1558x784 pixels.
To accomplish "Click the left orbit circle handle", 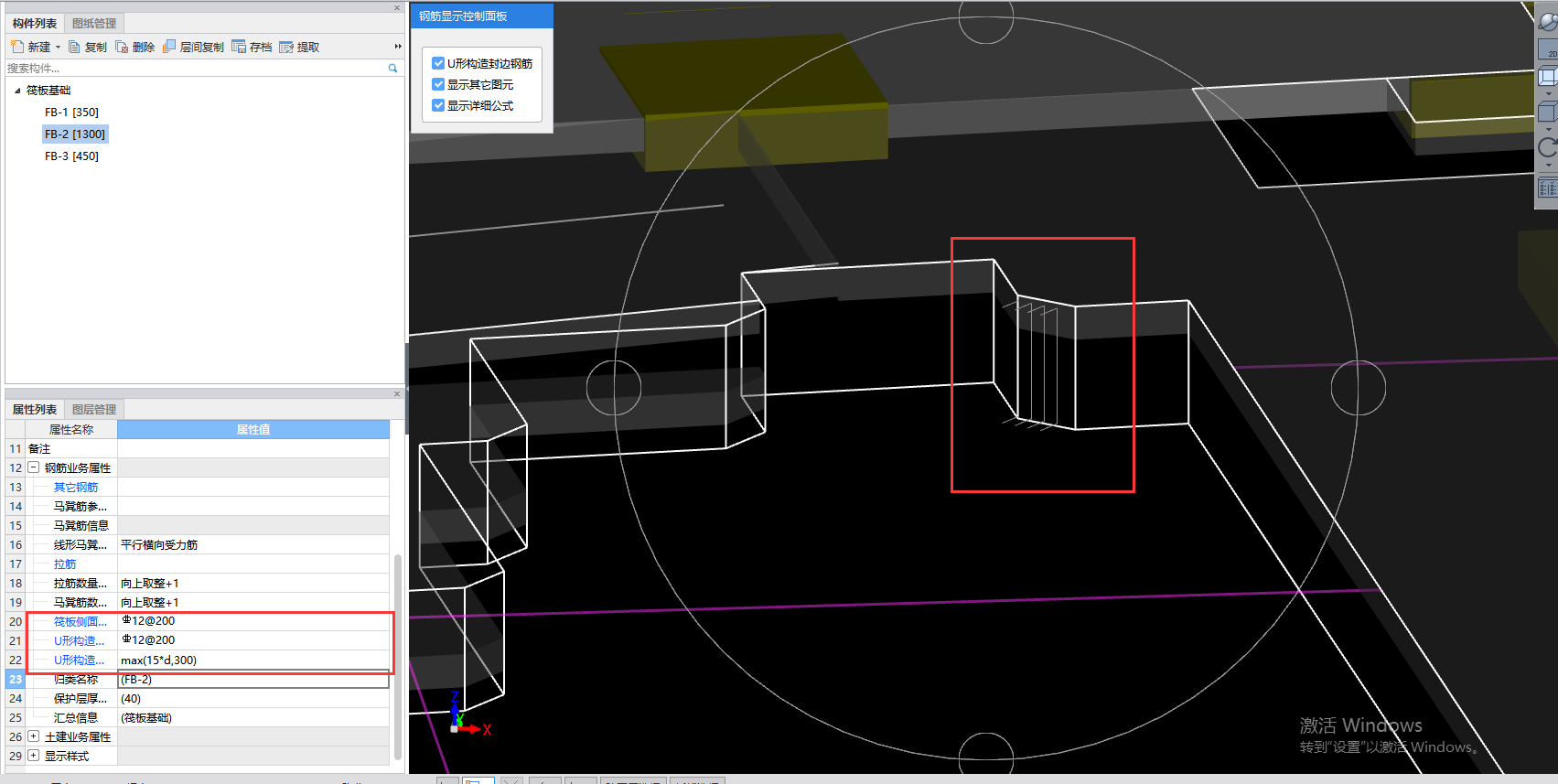I will click(x=613, y=388).
